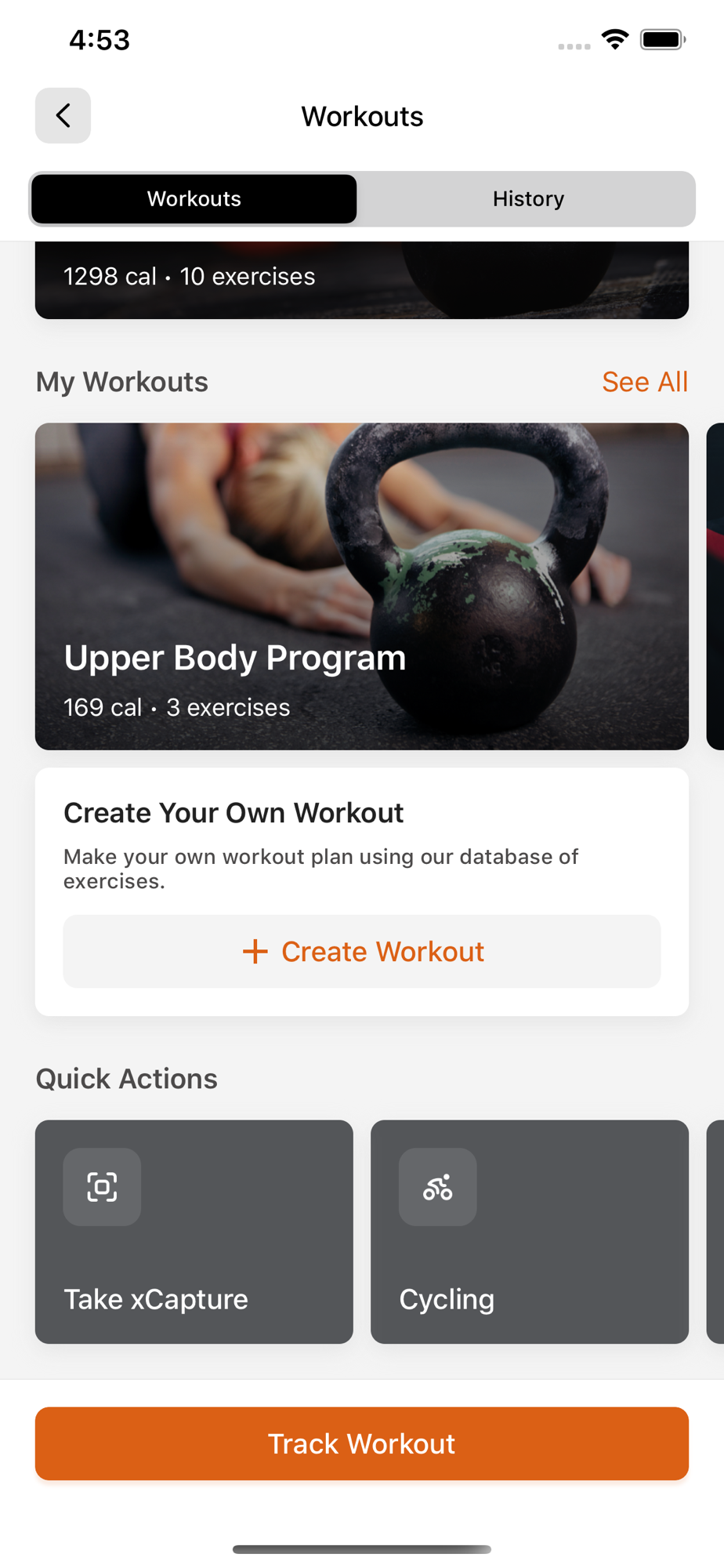Start tracking with Track Workout button
This screenshot has height=1568, width=724.
[362, 1443]
